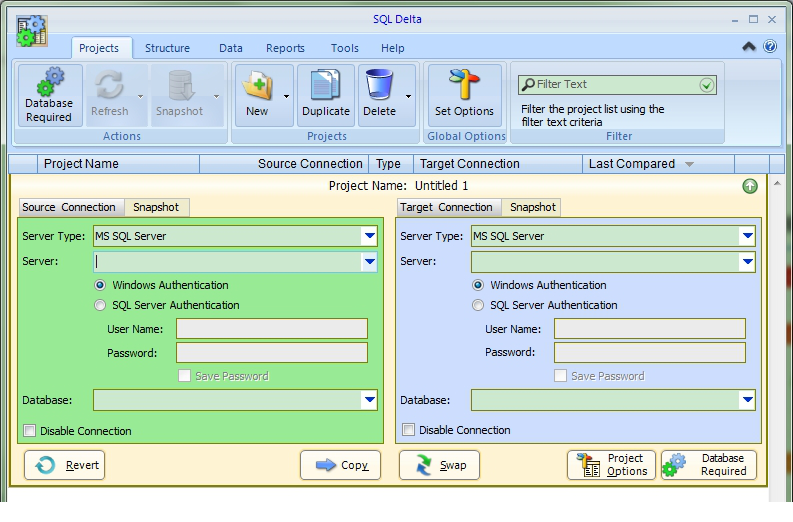
Task: Click green up-arrow beside Project Name
Action: [750, 186]
